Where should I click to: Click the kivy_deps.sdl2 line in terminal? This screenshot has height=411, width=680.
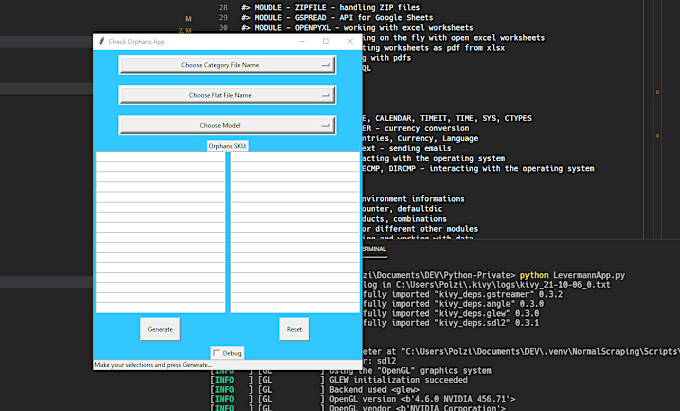pyautogui.click(x=451, y=323)
